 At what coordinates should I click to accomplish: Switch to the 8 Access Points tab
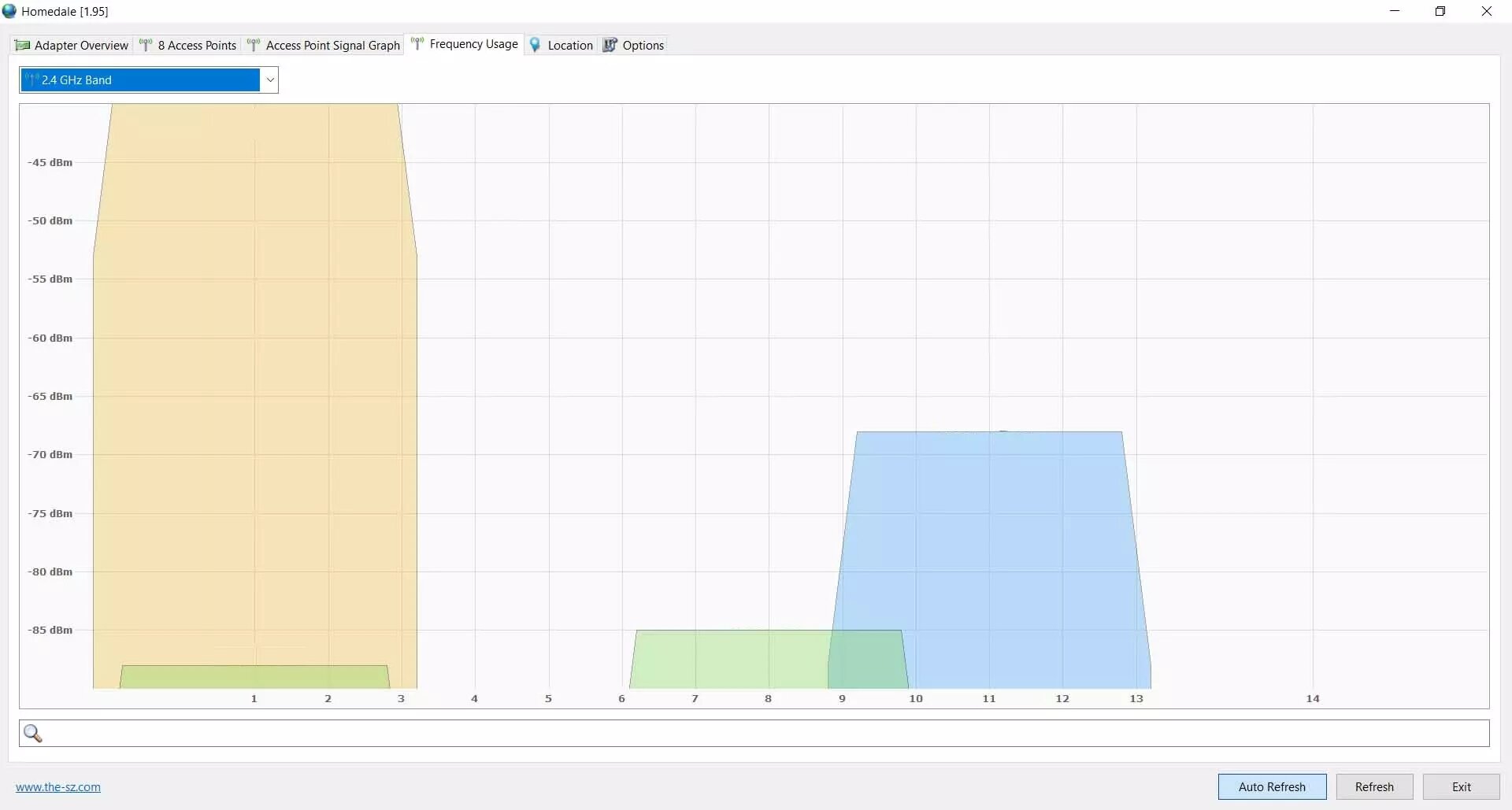[x=196, y=45]
